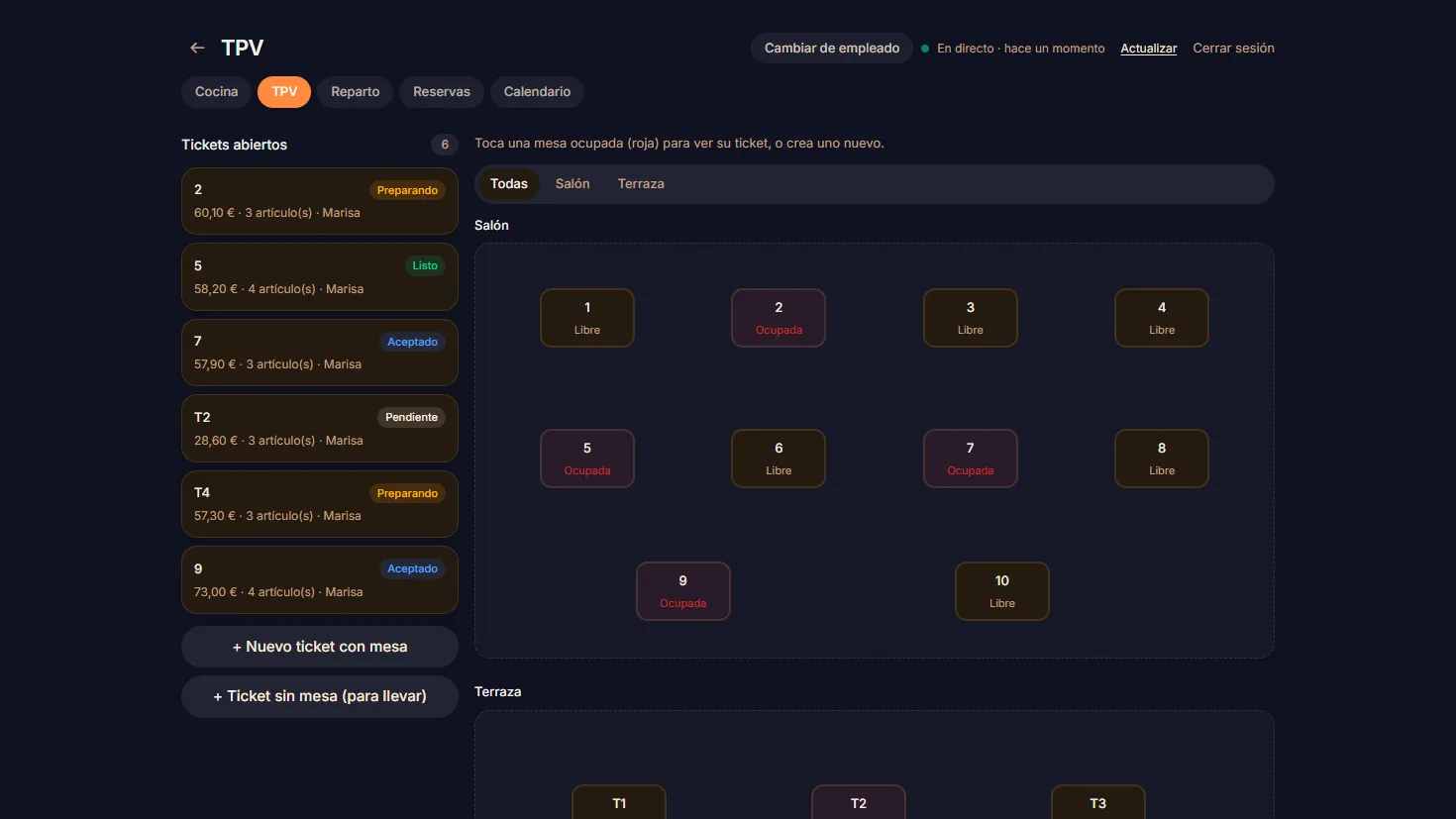The image size is (1456, 819).
Task: Select terrace table T1
Action: point(619,802)
